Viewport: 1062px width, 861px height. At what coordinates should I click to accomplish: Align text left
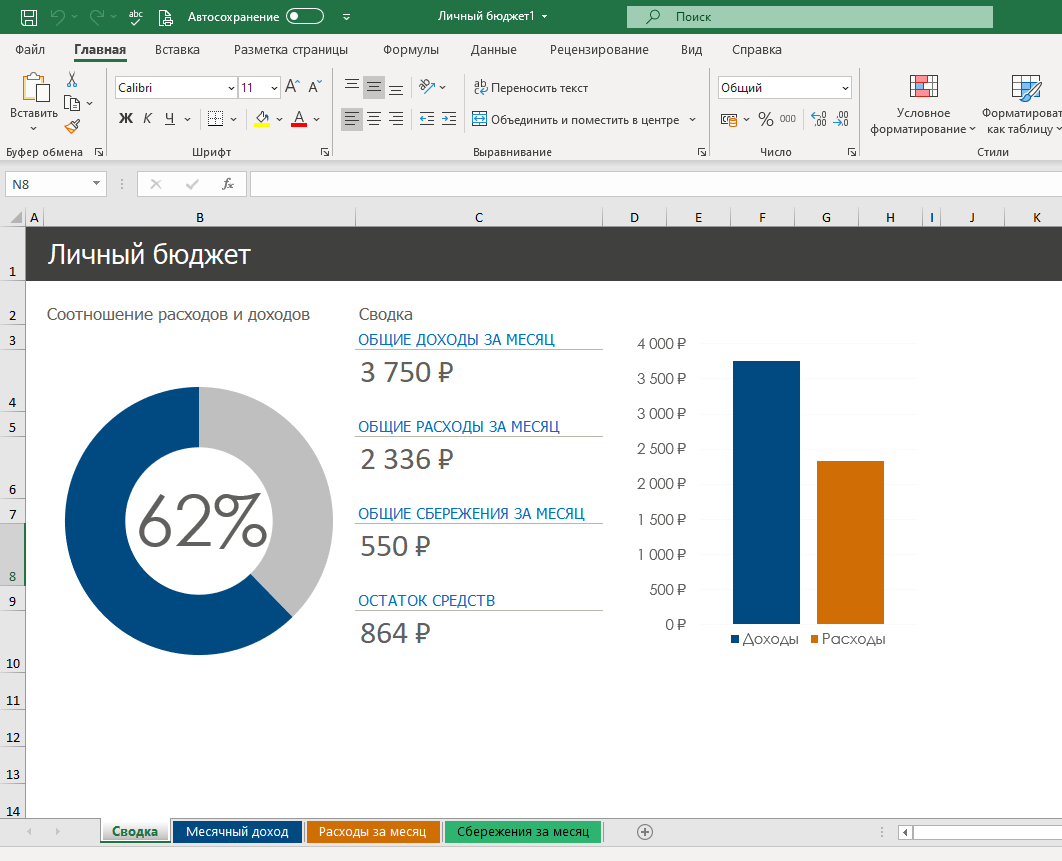pos(352,119)
